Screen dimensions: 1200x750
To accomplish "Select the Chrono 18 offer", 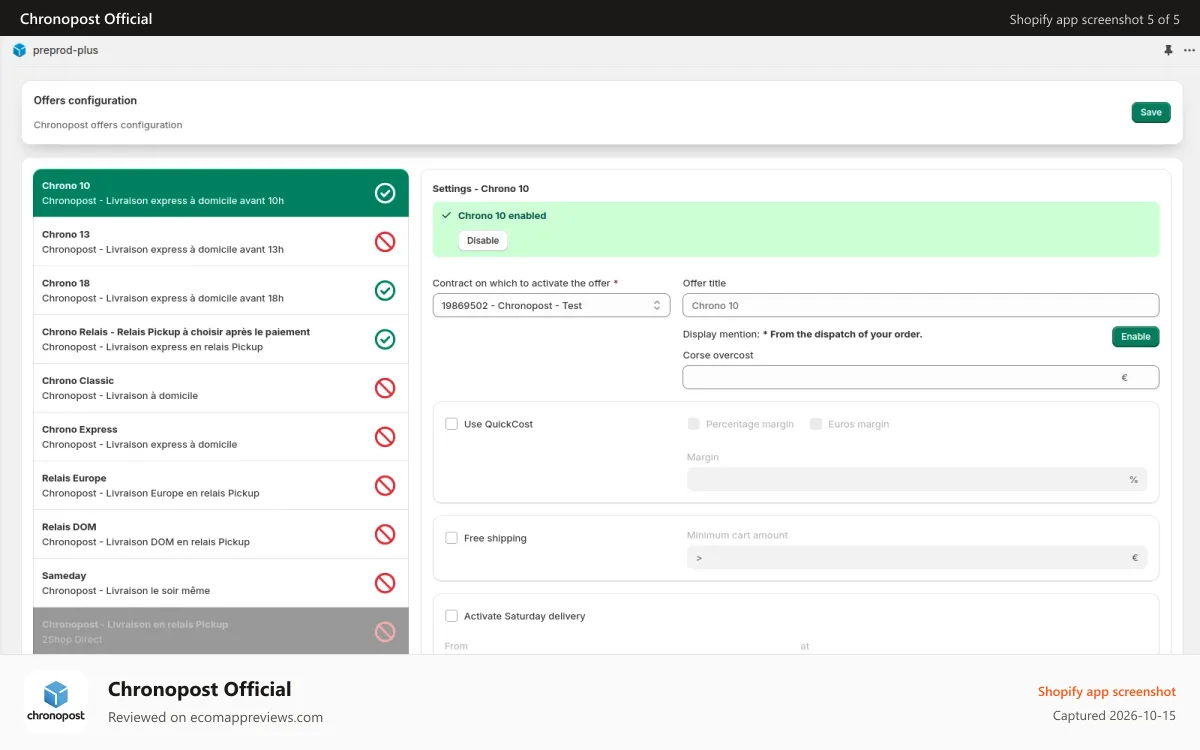I will [221, 290].
